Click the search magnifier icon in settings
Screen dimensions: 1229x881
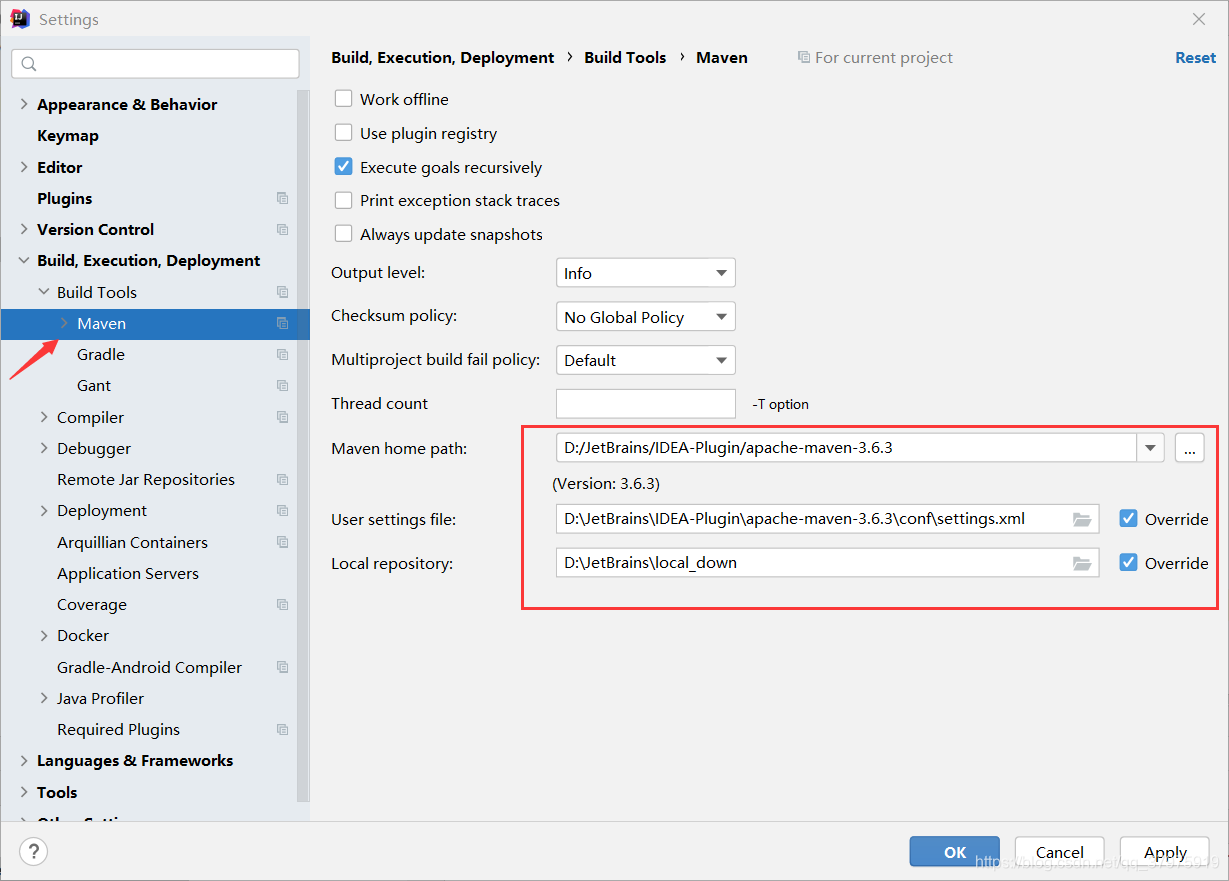29,64
